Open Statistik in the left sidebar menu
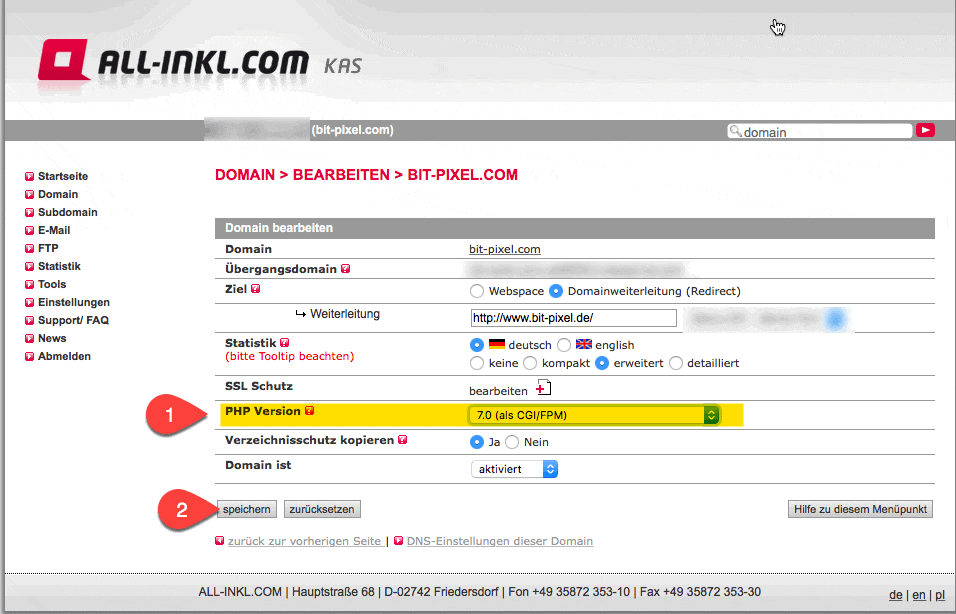This screenshot has width=956, height=614. click(x=59, y=266)
